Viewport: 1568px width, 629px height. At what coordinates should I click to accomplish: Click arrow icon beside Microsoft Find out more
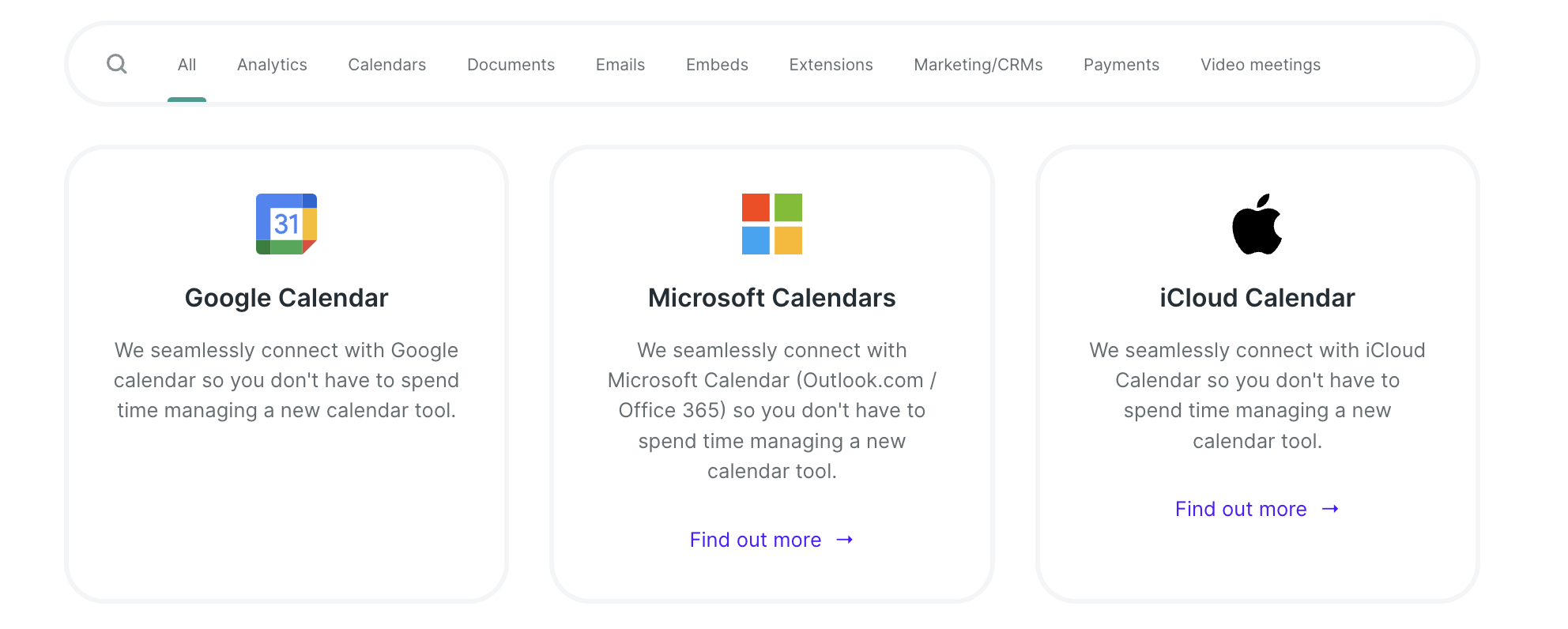[845, 540]
